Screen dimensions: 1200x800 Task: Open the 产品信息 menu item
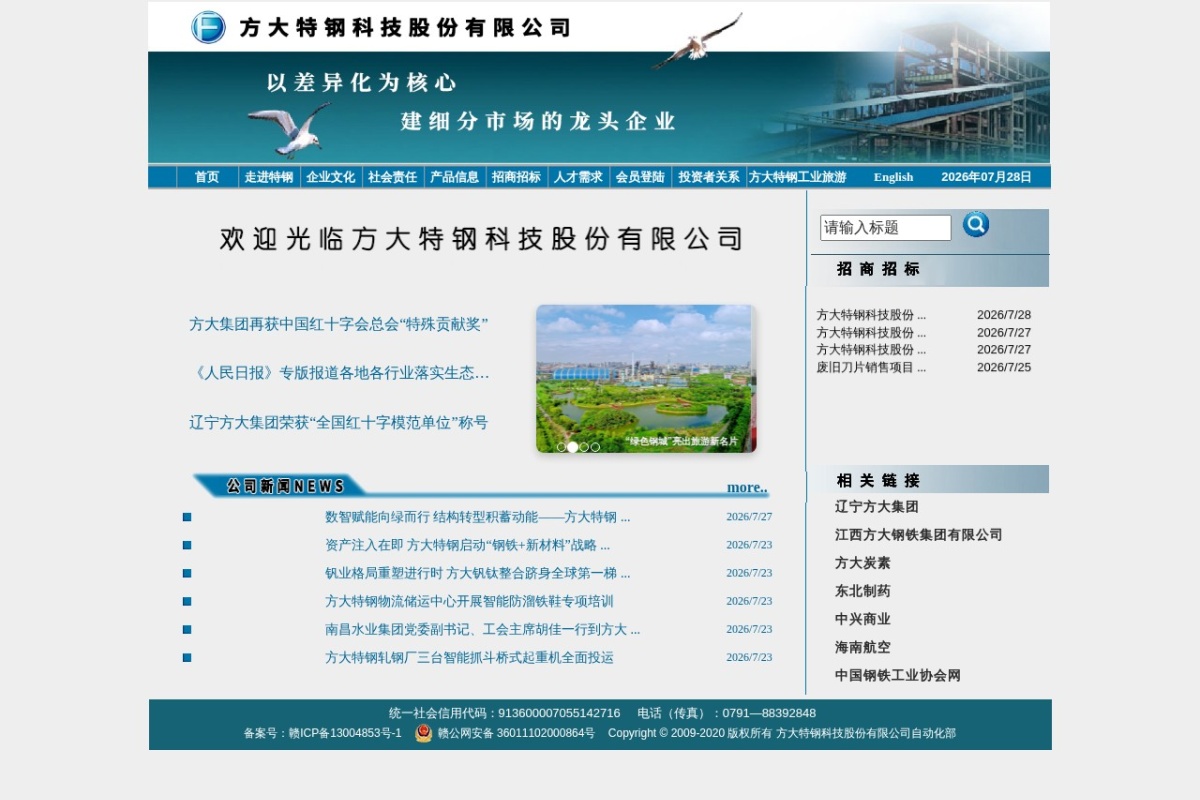pyautogui.click(x=454, y=177)
